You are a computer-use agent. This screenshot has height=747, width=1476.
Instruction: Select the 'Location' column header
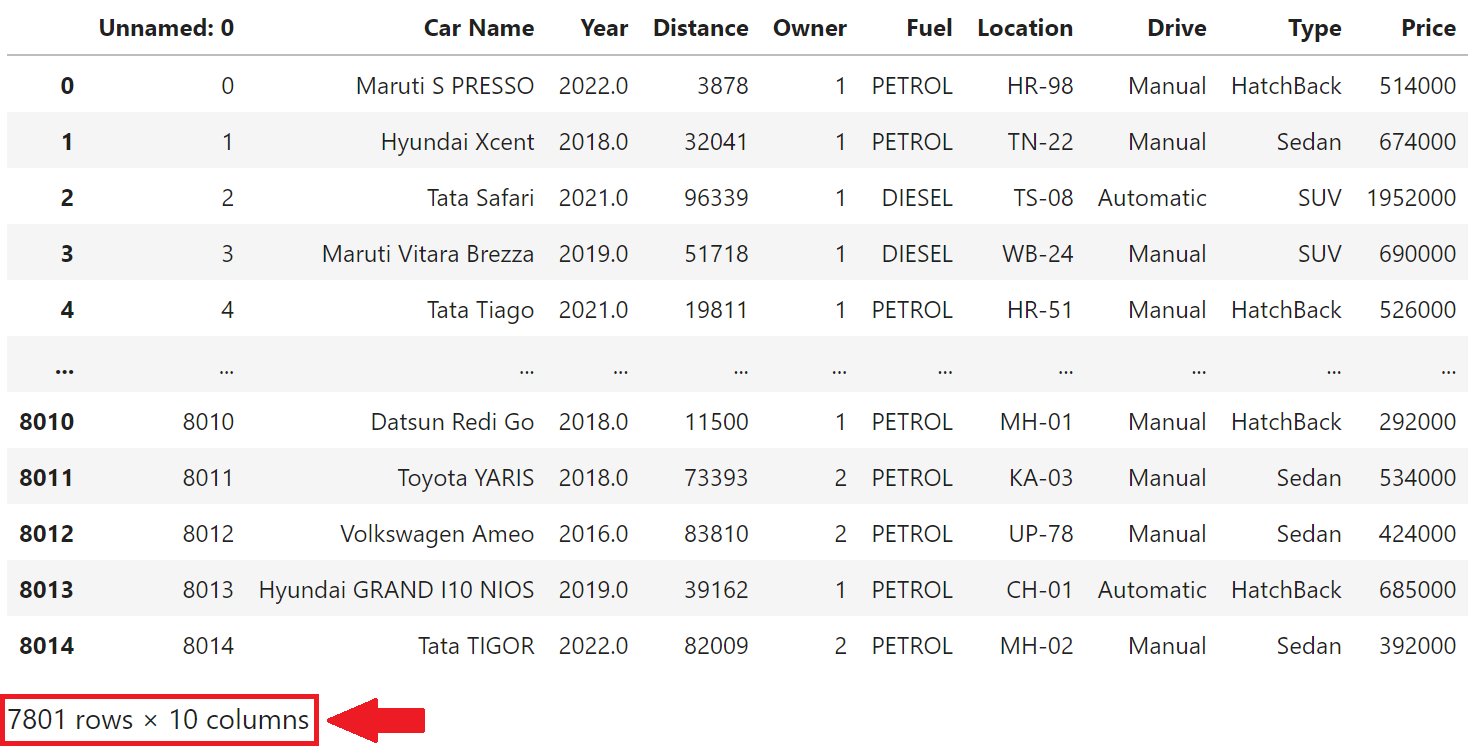pyautogui.click(x=1025, y=28)
